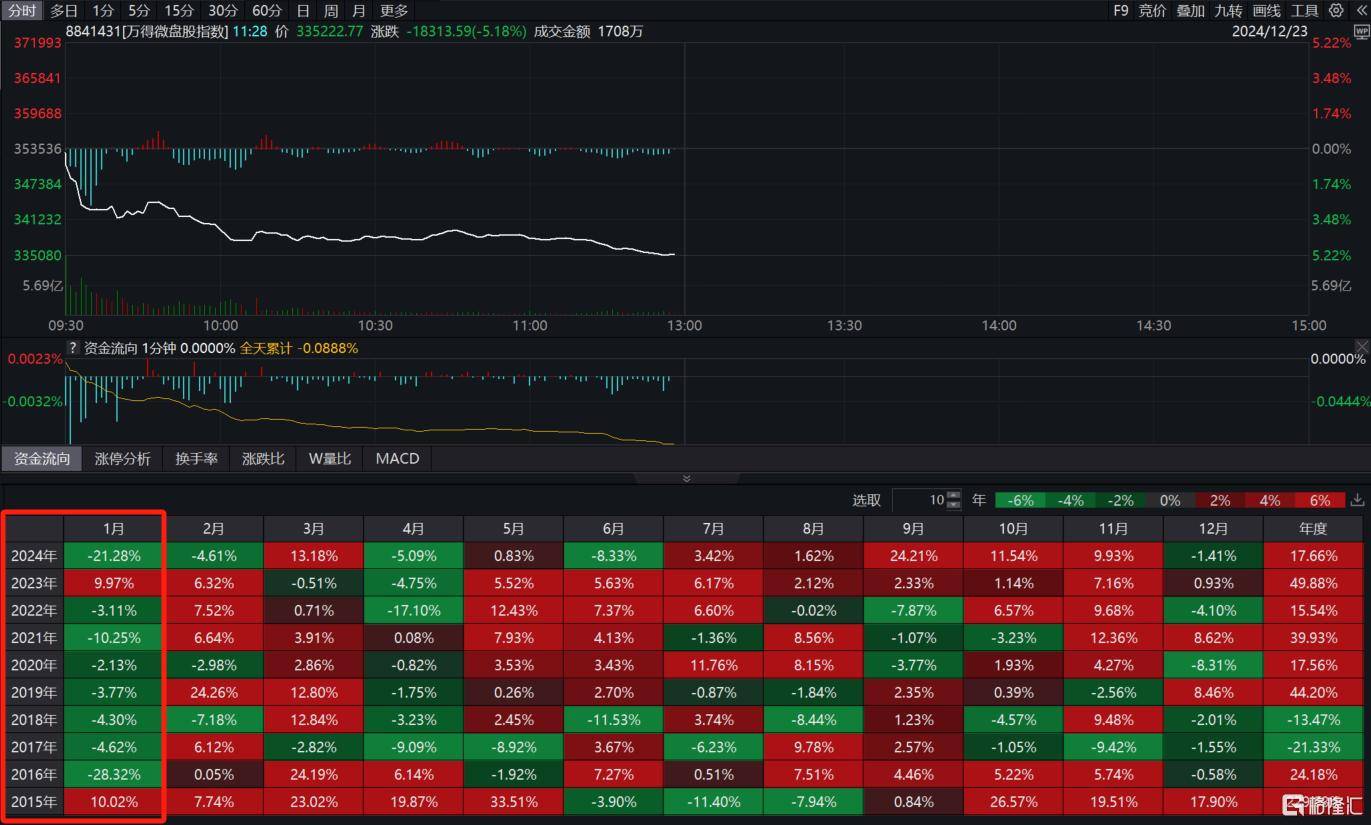
Task: Enable the 竞价 auction view
Action: [x=1152, y=10]
